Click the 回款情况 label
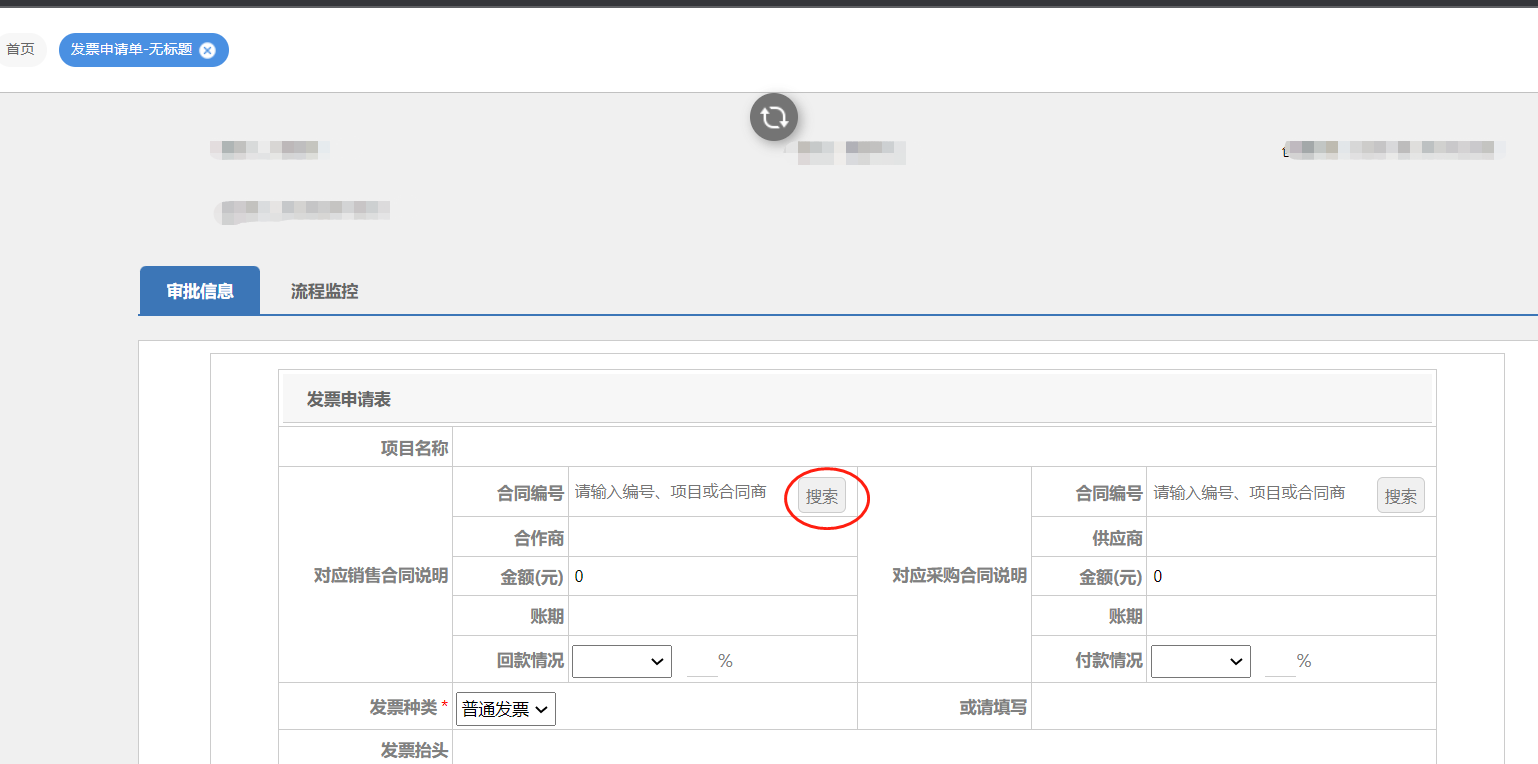Viewport: 1538px width, 764px height. [531, 660]
